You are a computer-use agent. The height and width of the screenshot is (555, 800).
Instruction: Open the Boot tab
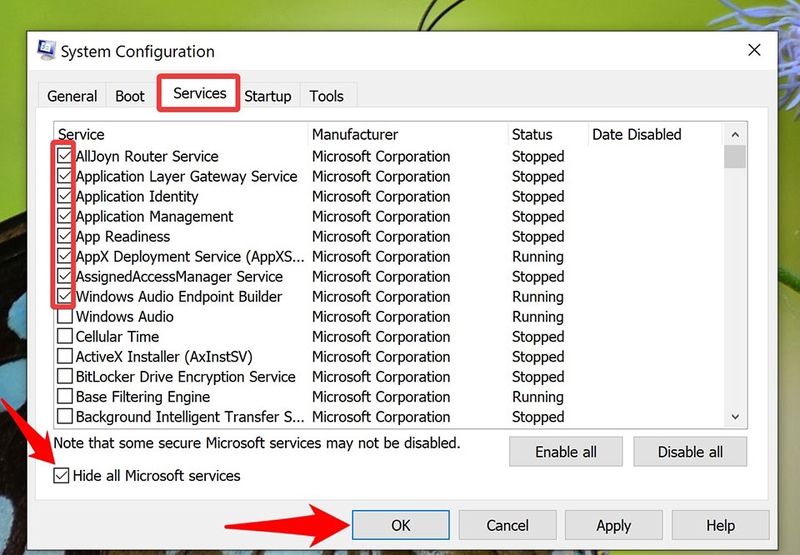point(130,96)
